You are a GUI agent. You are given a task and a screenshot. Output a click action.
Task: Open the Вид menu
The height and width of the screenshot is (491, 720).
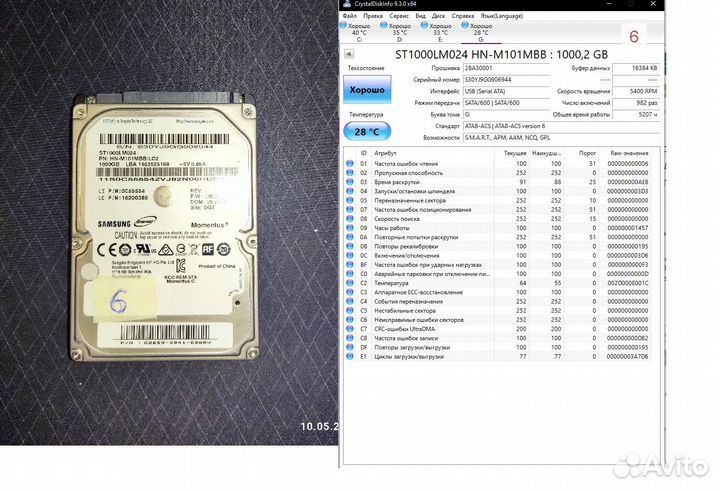coord(420,16)
